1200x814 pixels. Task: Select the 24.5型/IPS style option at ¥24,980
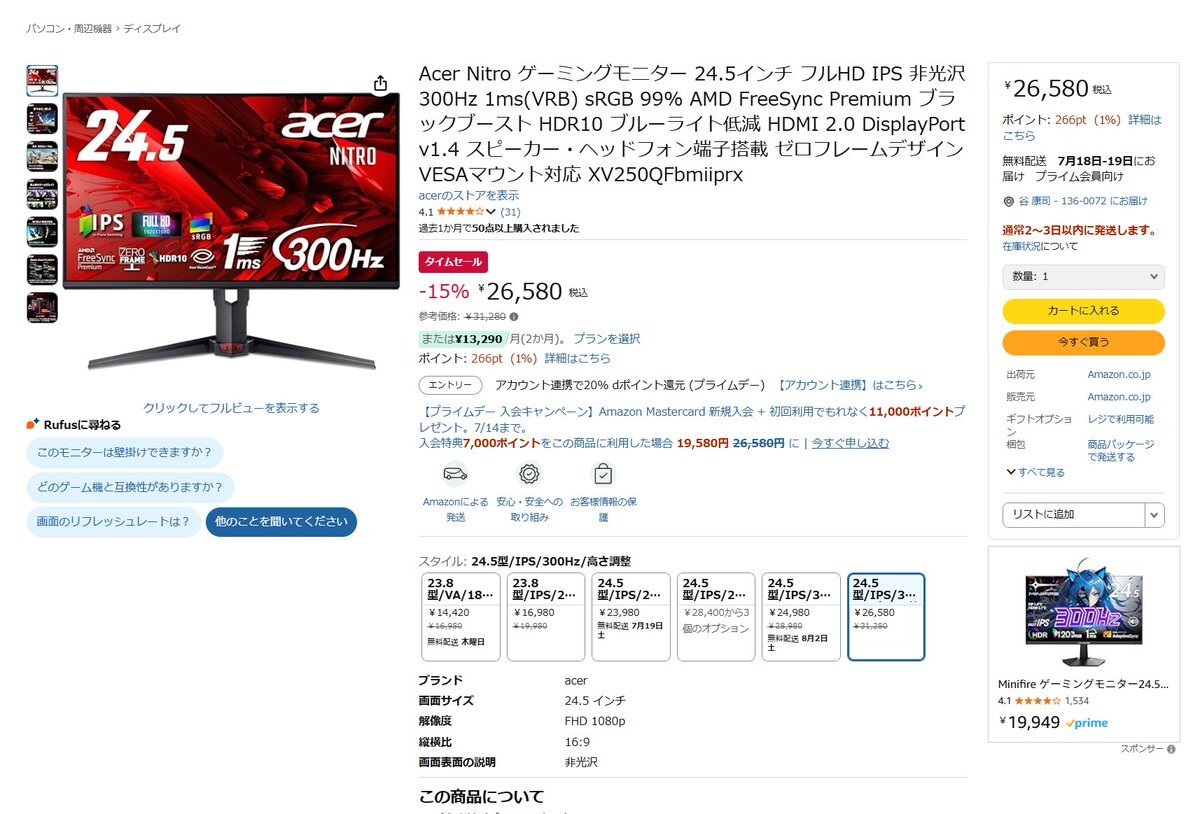coord(801,617)
